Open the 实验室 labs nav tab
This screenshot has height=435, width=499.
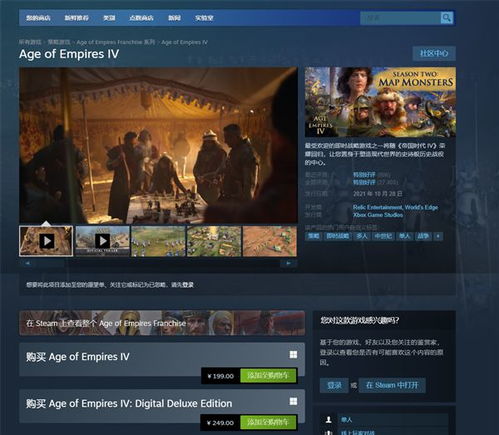click(204, 18)
